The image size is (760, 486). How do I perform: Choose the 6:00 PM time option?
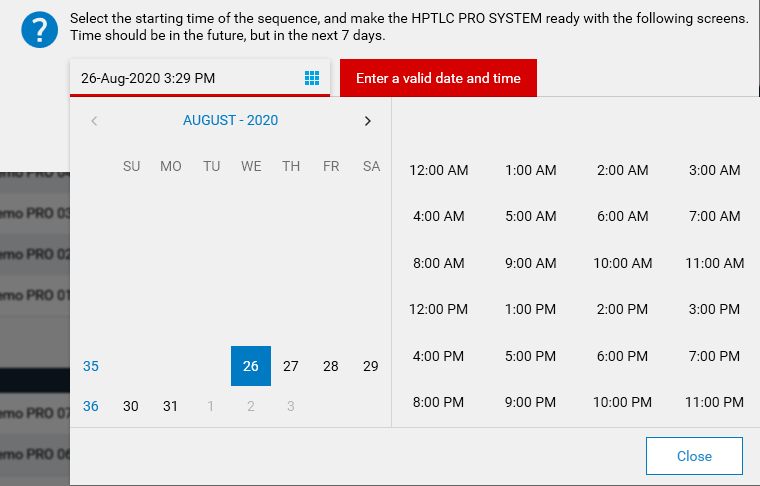pos(622,356)
